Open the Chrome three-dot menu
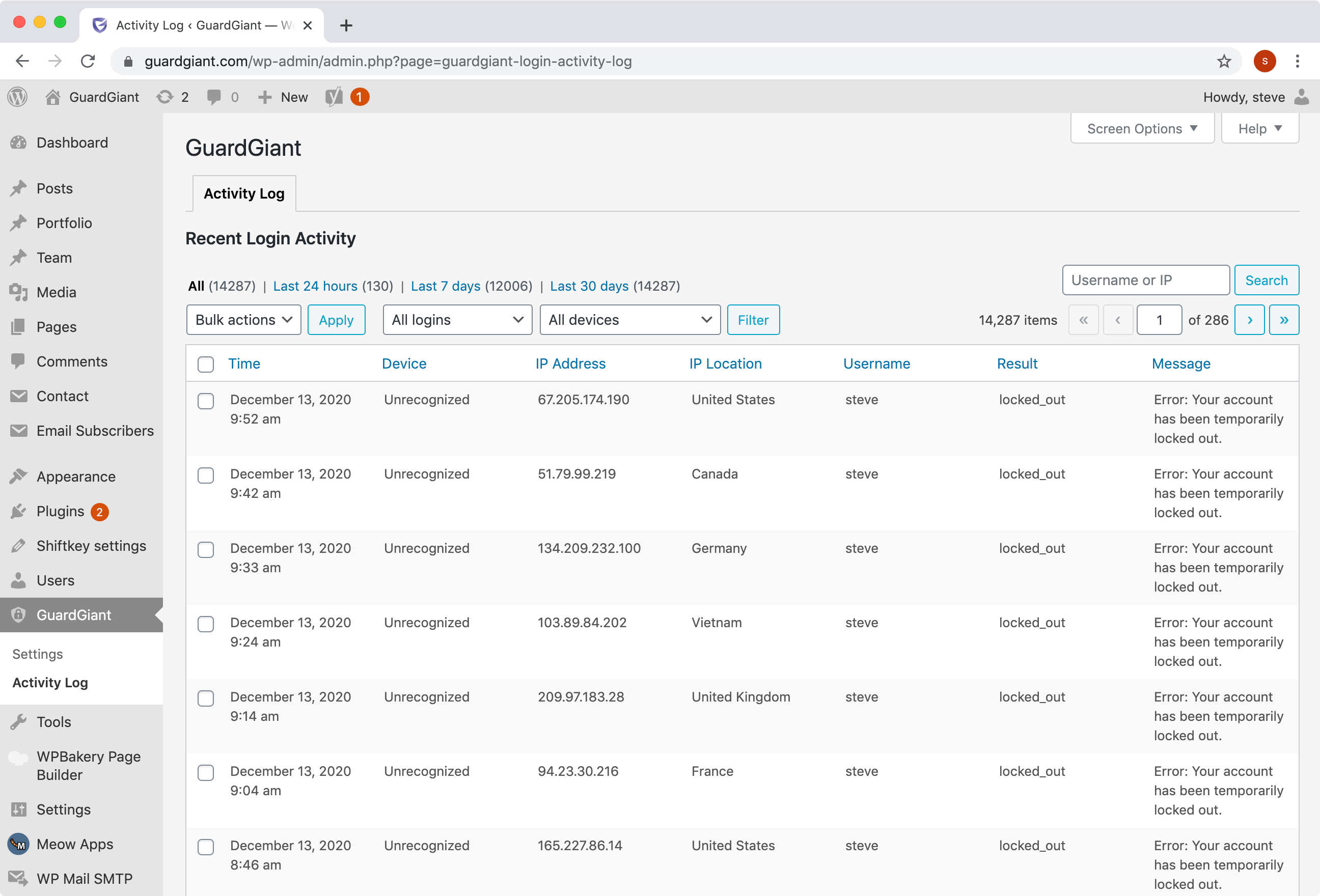This screenshot has height=896, width=1320. click(1297, 61)
